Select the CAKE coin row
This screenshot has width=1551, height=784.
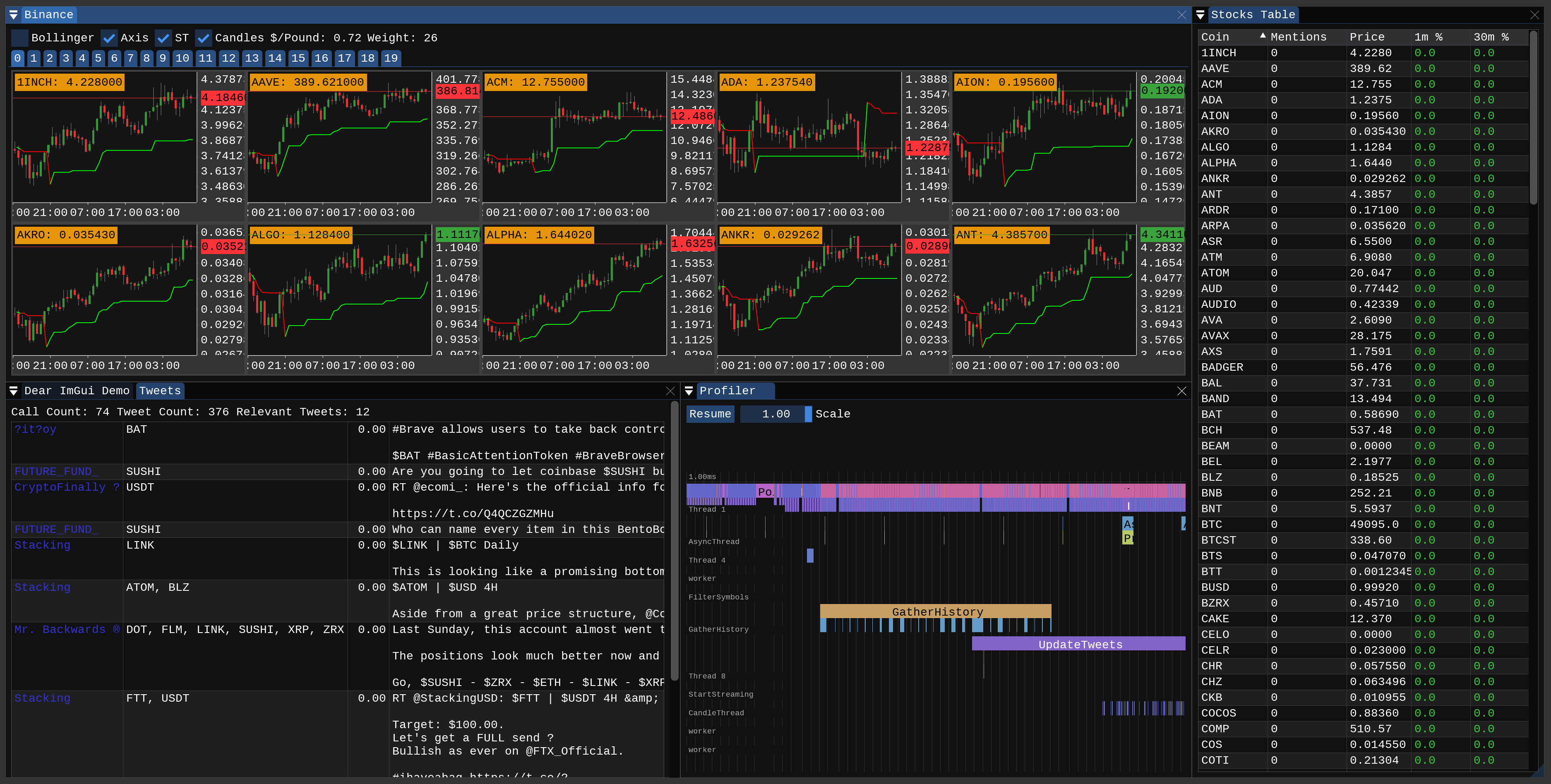click(1363, 619)
